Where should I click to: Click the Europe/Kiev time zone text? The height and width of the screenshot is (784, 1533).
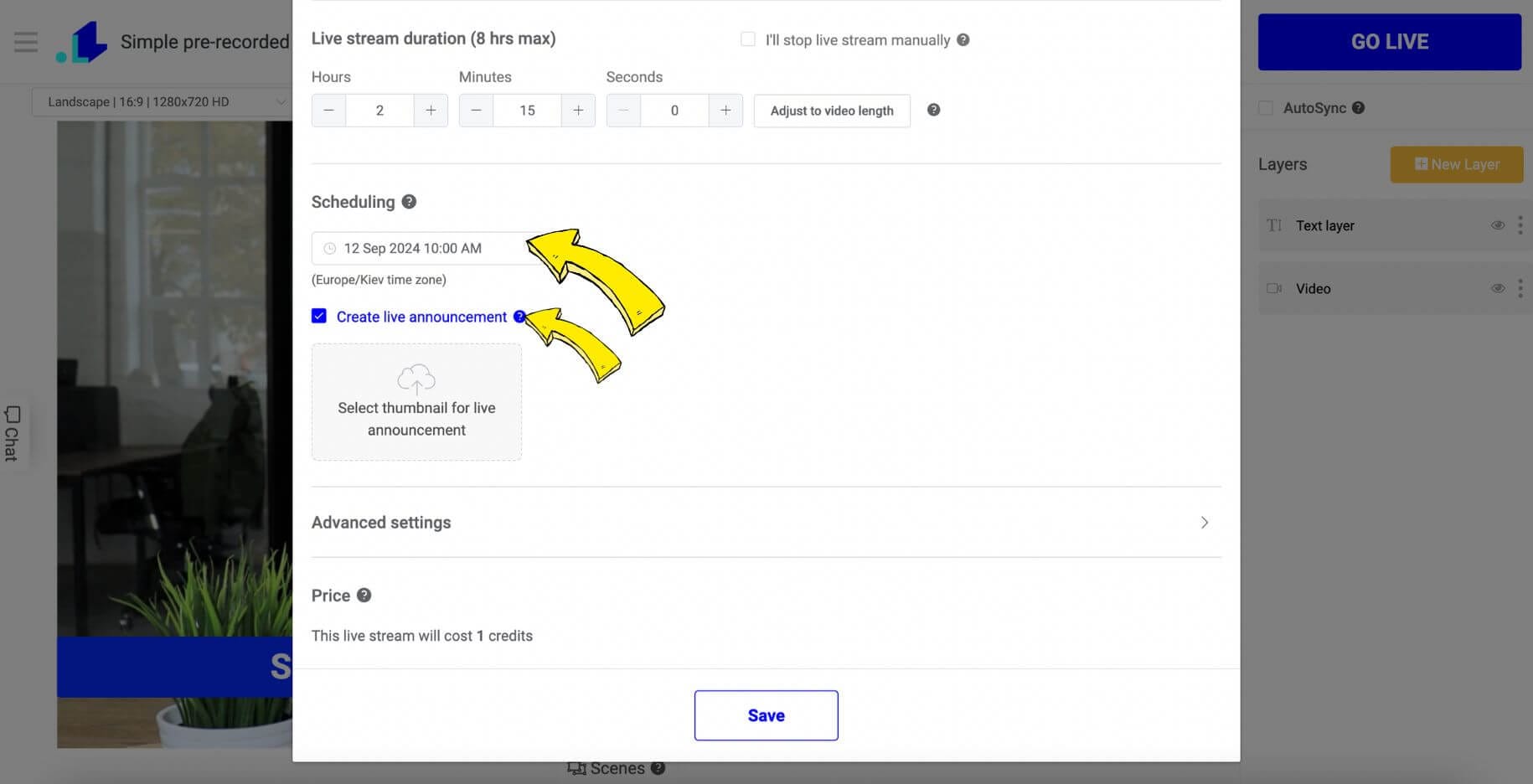379,280
